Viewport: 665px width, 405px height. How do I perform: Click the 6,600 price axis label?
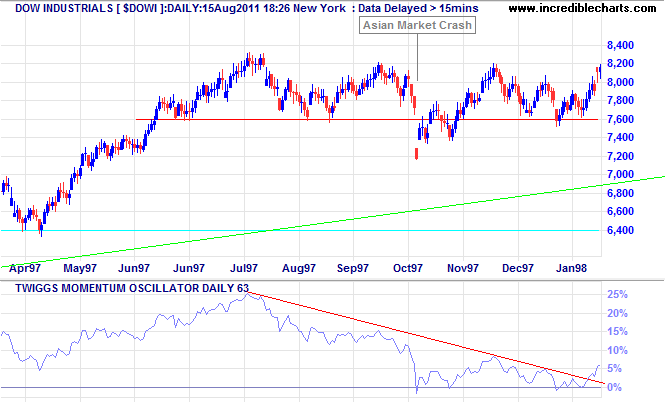(620, 211)
